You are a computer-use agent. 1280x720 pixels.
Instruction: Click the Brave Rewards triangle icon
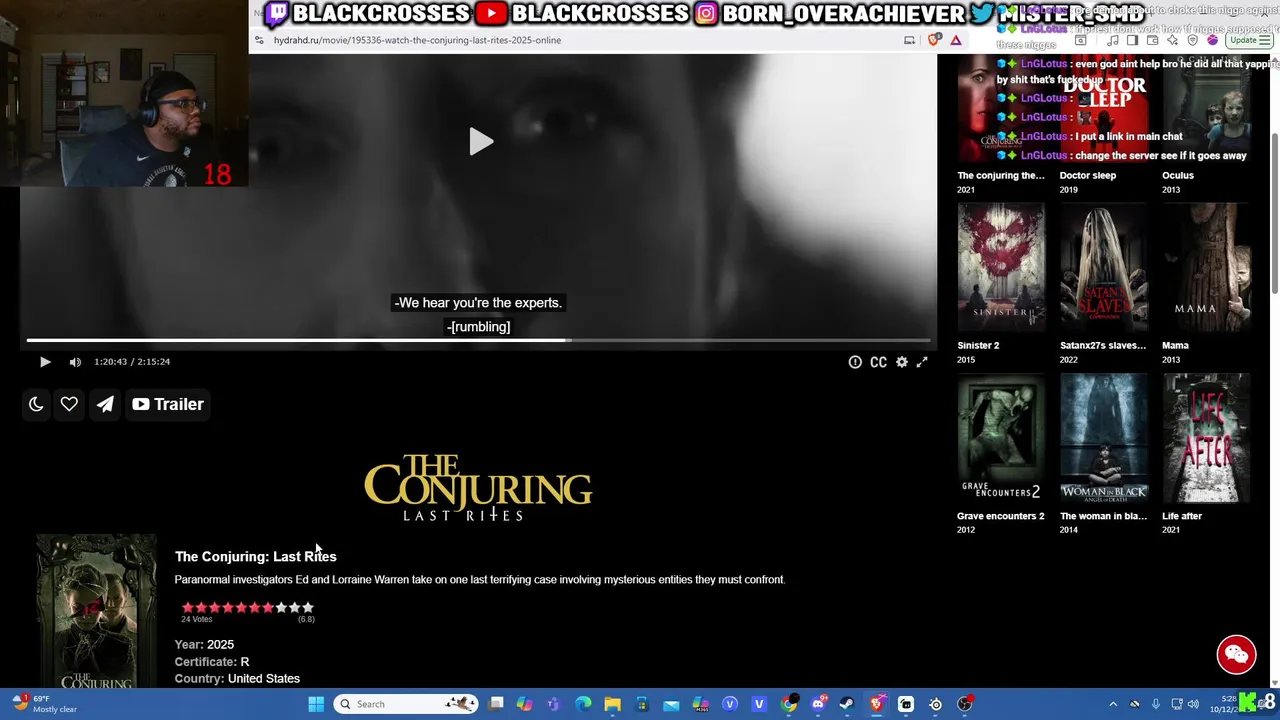click(x=956, y=40)
